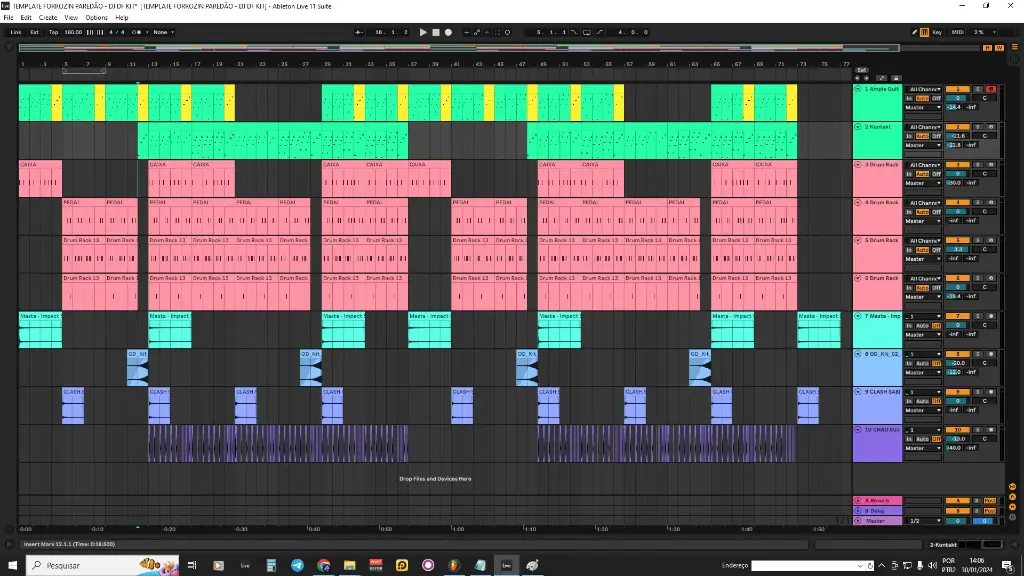
Task: Click the W optimize width button
Action: coord(999,48)
